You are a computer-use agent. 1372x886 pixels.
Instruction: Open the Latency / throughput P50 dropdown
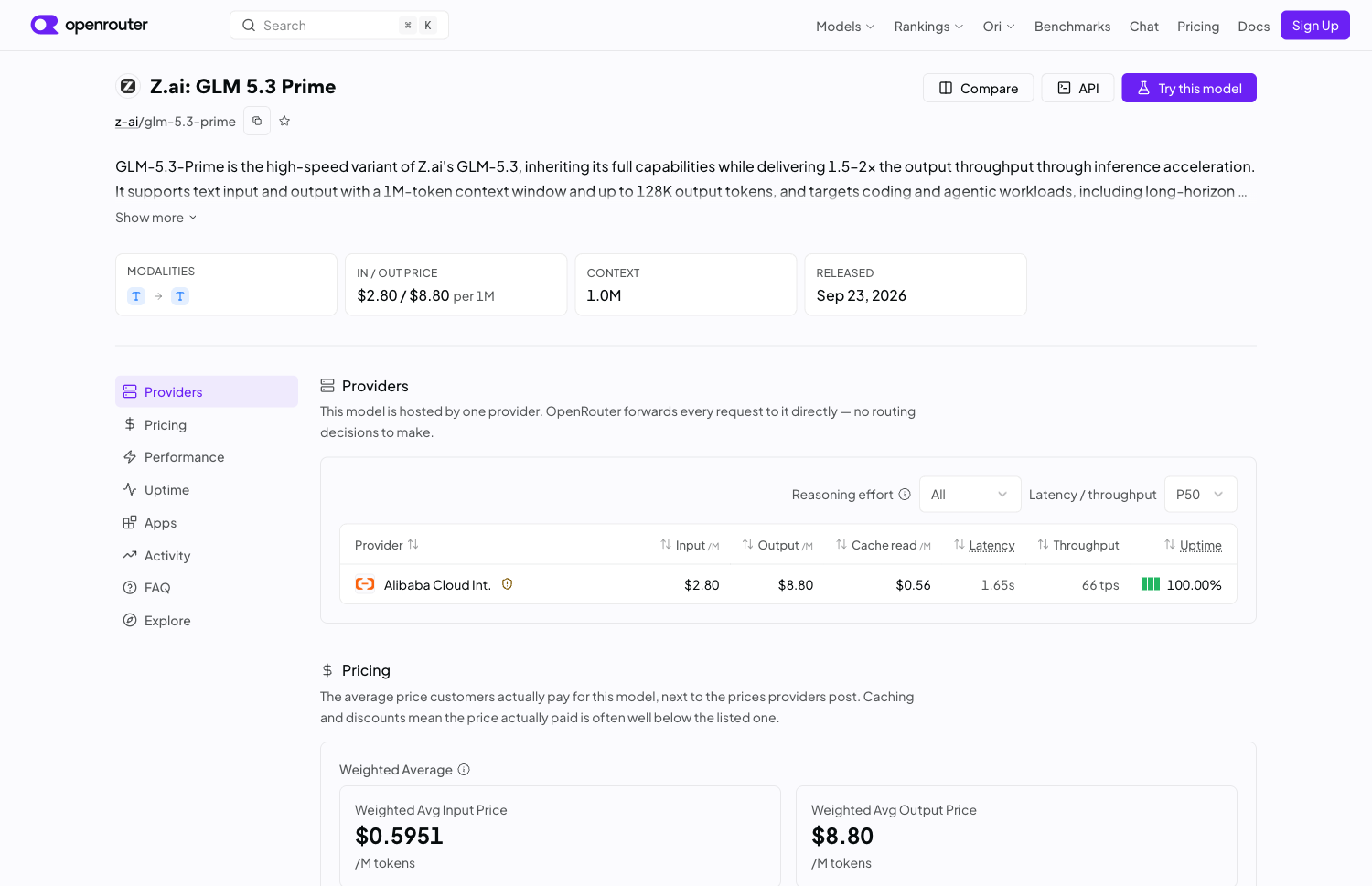pyautogui.click(x=1200, y=495)
